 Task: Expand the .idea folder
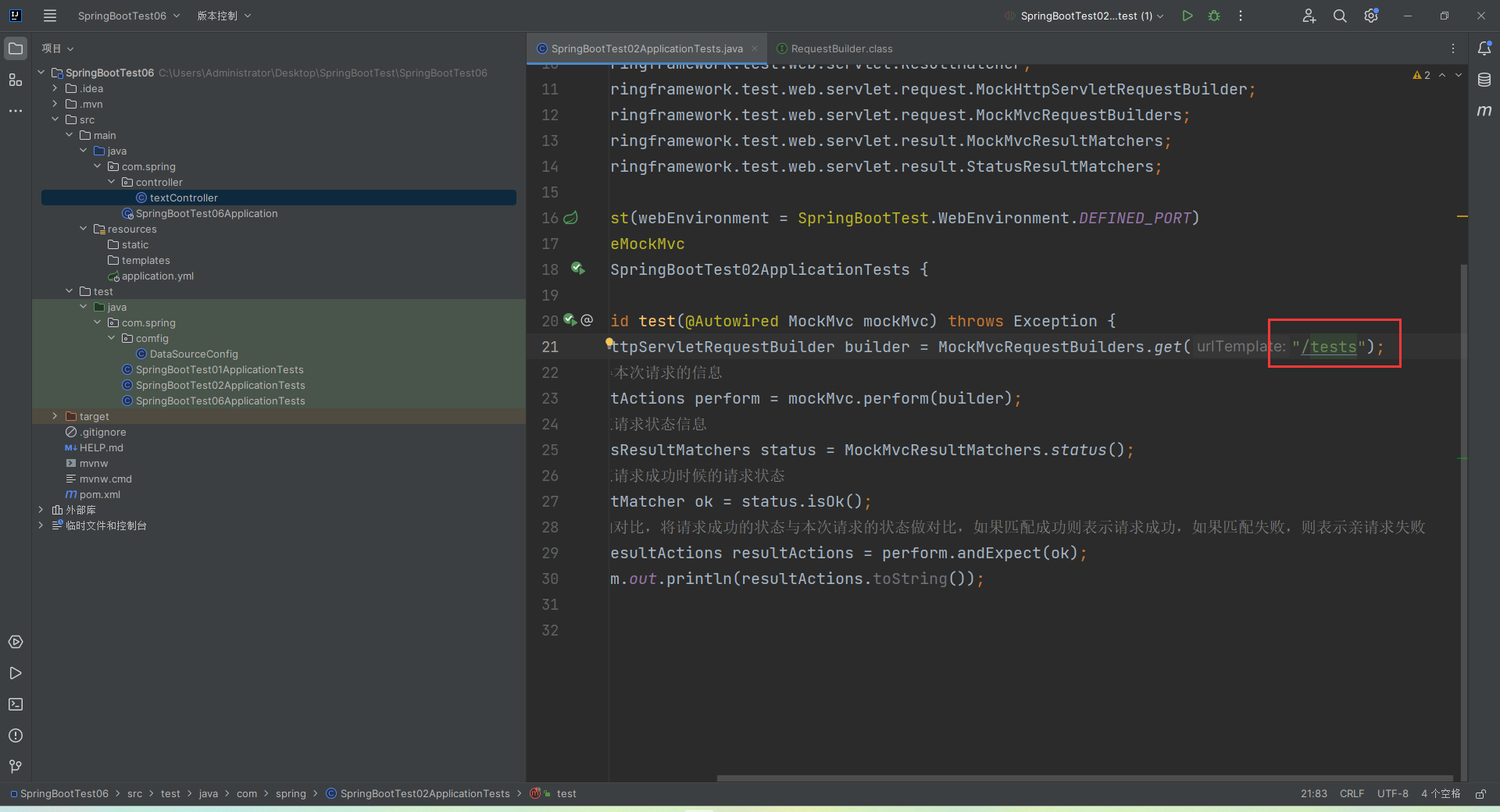55,88
